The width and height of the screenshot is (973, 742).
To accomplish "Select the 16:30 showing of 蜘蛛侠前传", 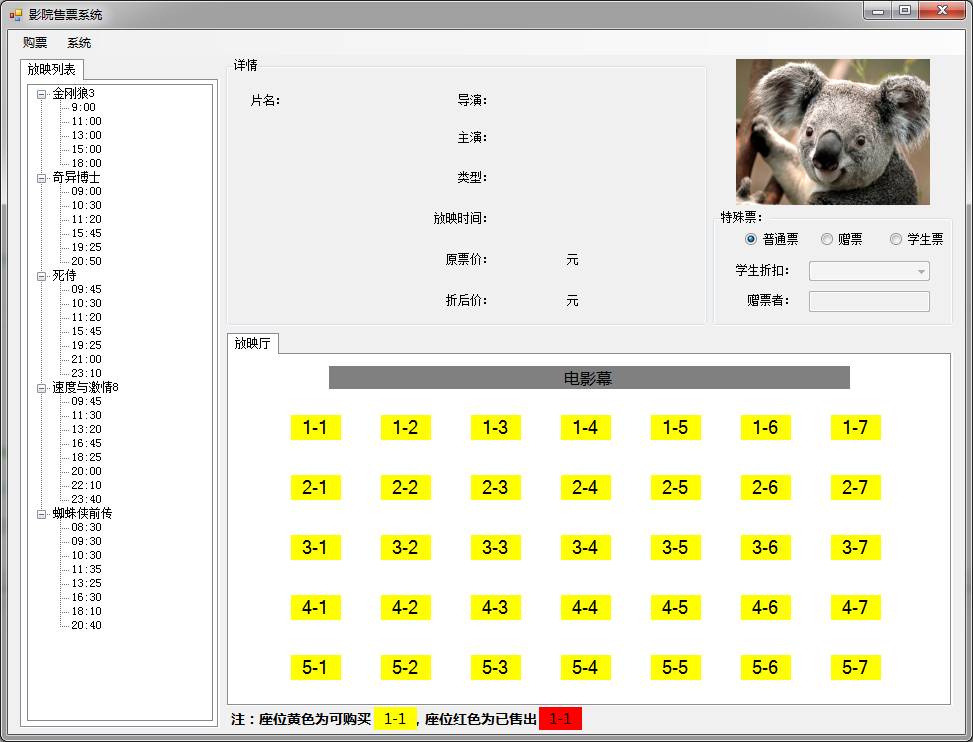I will 86,597.
